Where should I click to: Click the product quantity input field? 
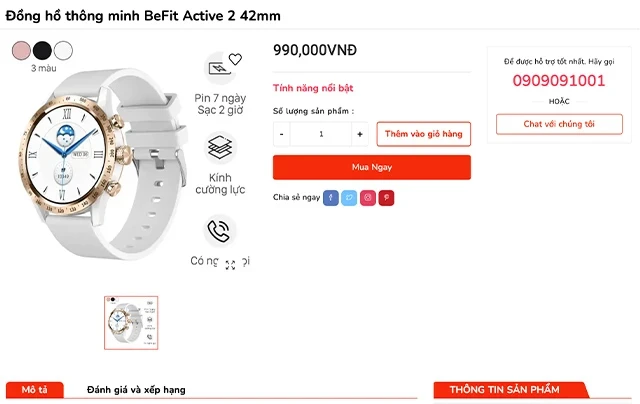tap(321, 134)
